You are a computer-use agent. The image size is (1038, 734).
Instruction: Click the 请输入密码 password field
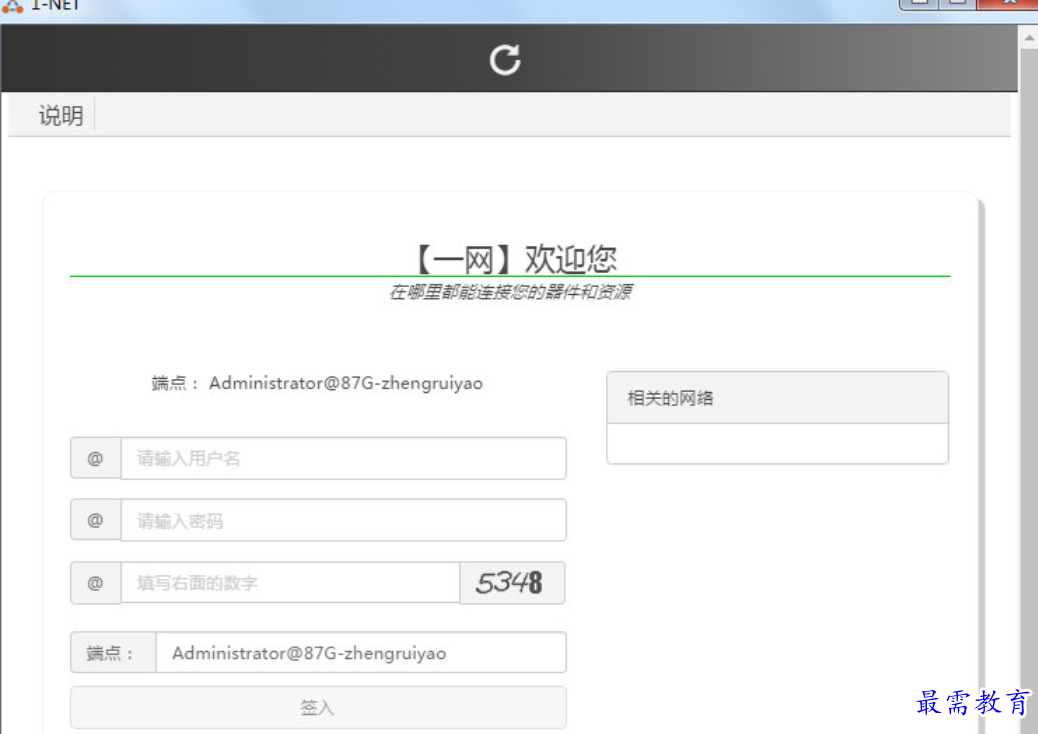point(343,520)
